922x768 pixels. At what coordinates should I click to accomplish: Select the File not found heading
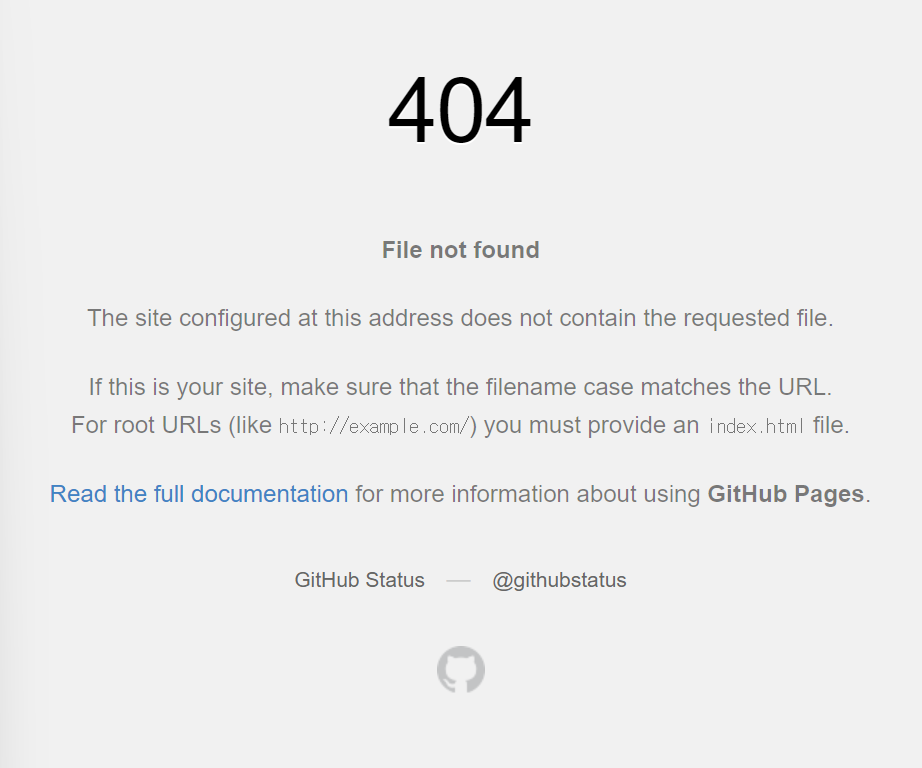click(460, 250)
